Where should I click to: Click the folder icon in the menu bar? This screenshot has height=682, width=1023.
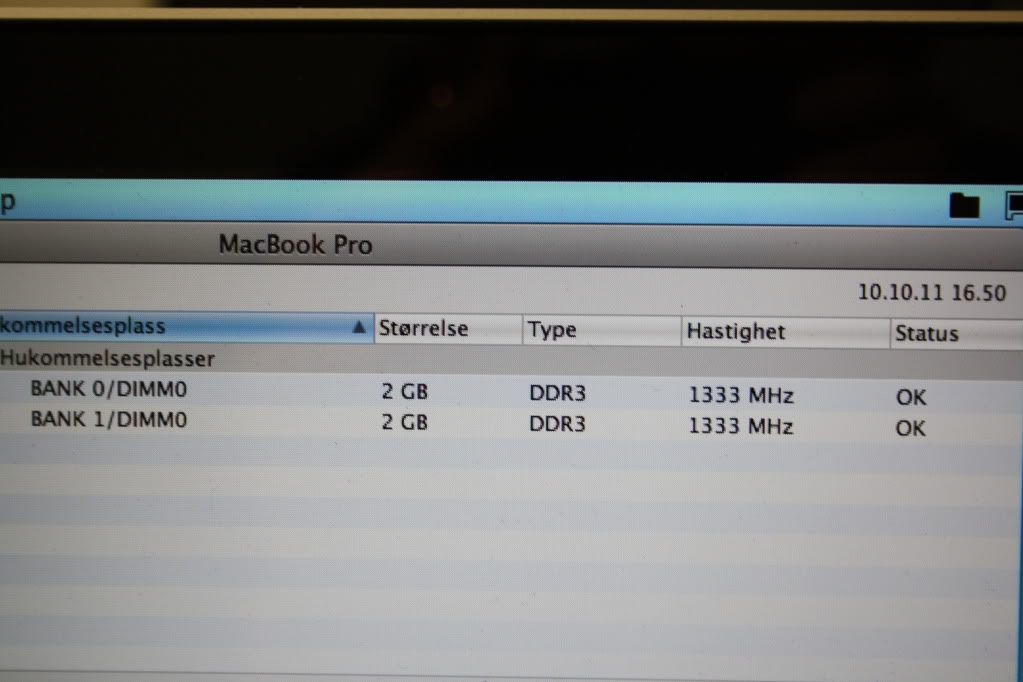pos(964,205)
